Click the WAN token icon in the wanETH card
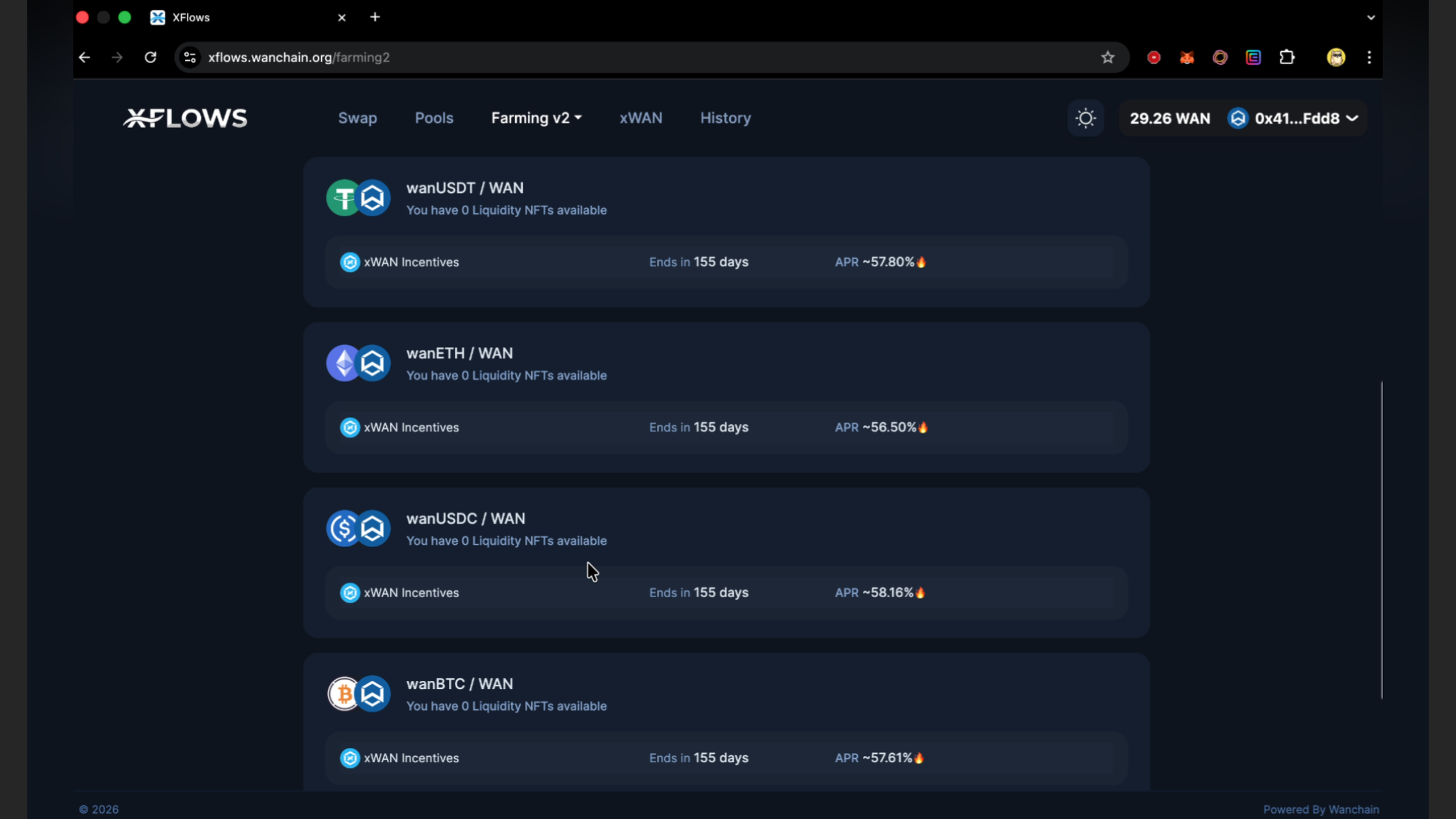The height and width of the screenshot is (819, 1456). pos(373,363)
